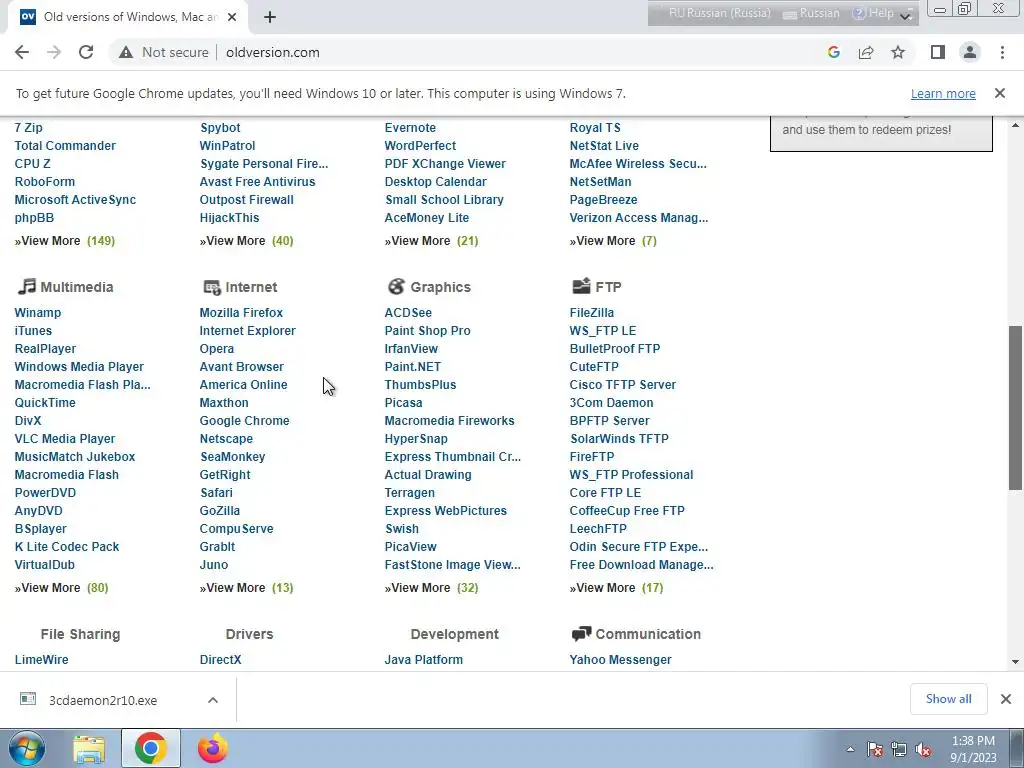Open Chrome's three-dot menu
The height and width of the screenshot is (768, 1024).
pyautogui.click(x=1002, y=52)
